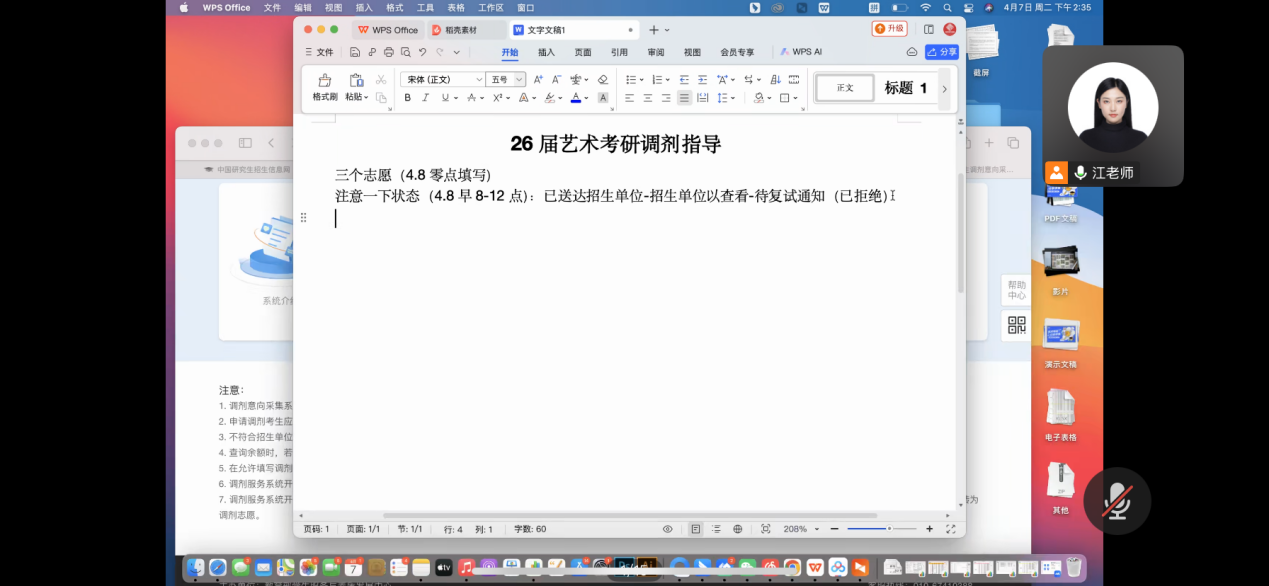Expand the zoom percentage 208% dropdown
Image resolution: width=1269 pixels, height=586 pixels.
(817, 529)
